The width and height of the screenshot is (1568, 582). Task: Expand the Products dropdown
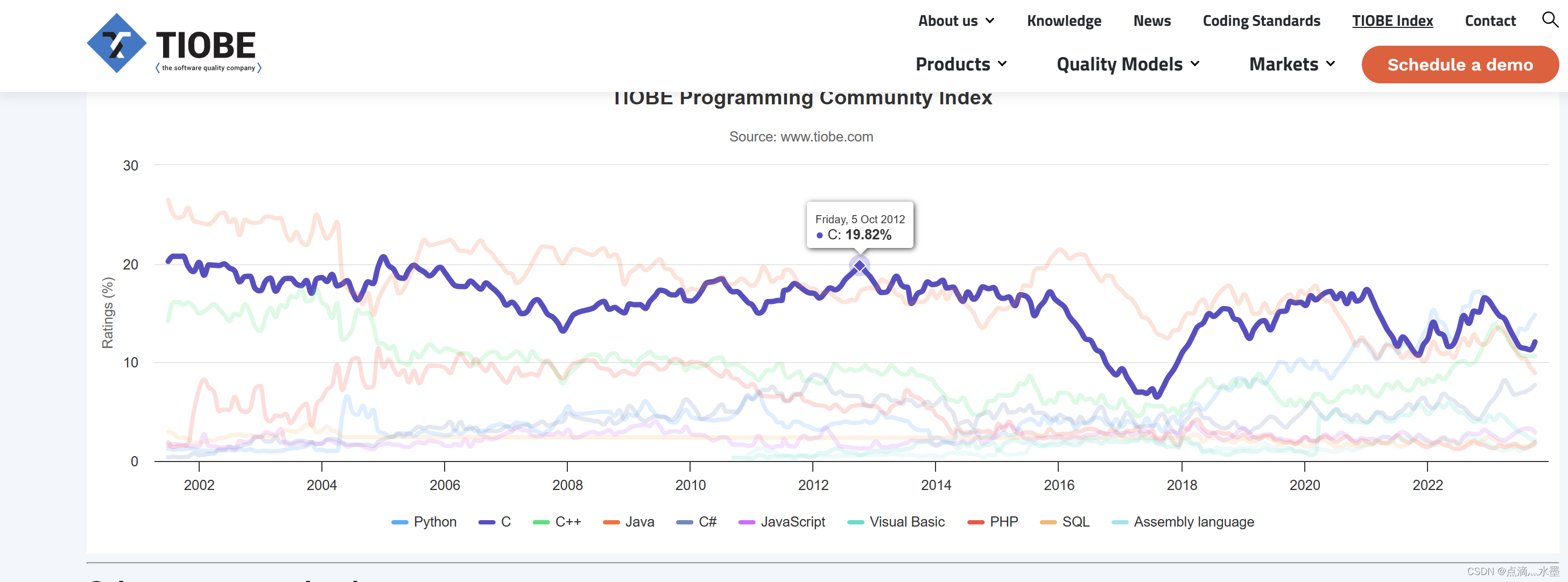click(961, 64)
